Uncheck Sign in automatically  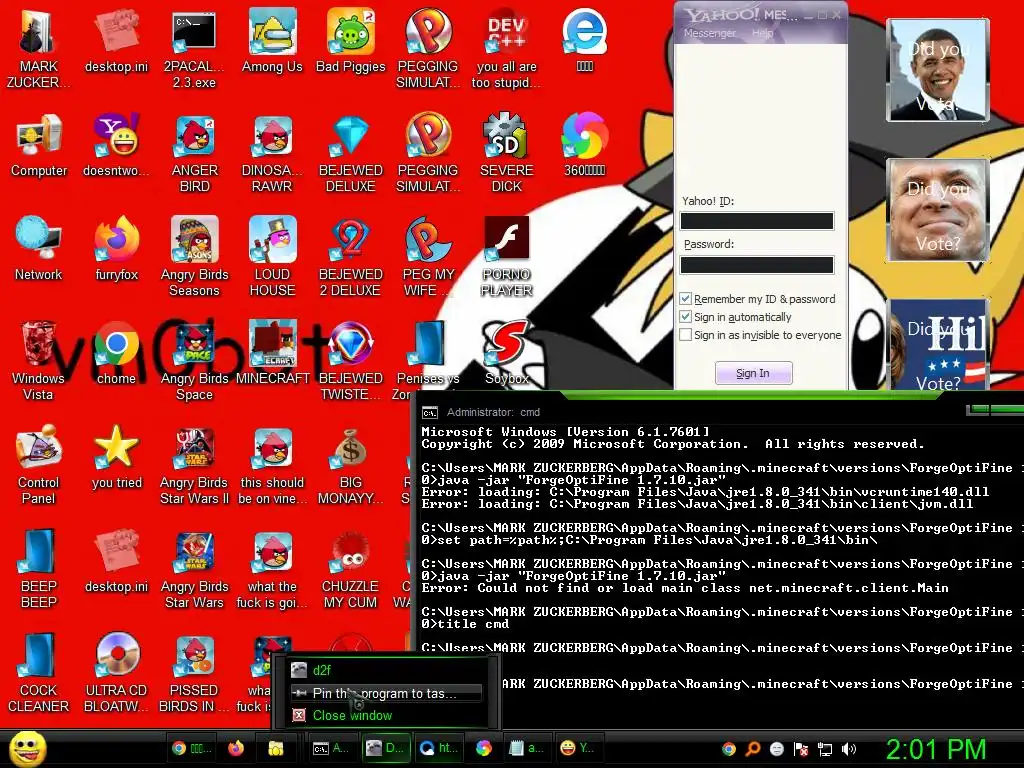(x=685, y=317)
